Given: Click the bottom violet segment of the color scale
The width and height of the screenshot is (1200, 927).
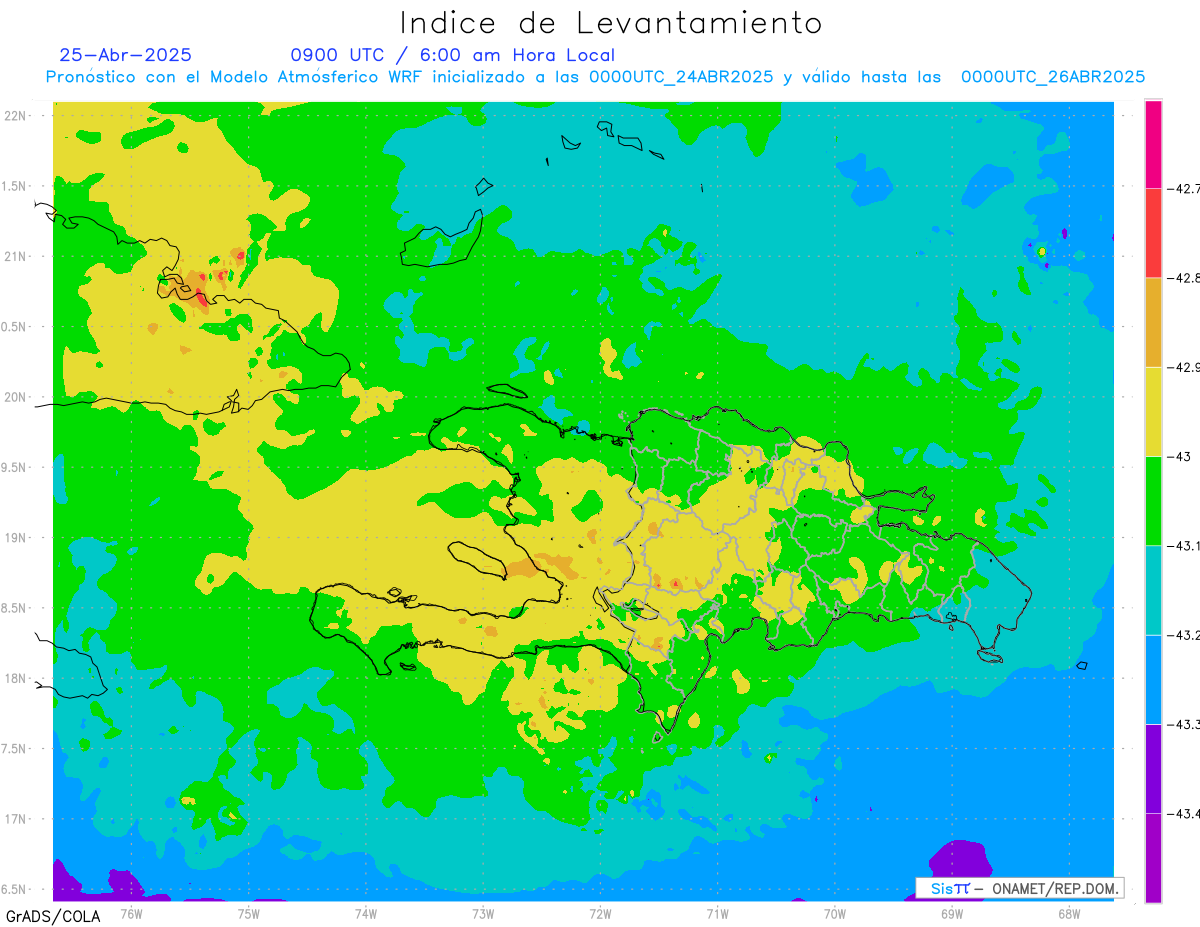Looking at the screenshot, I should pyautogui.click(x=1153, y=857).
